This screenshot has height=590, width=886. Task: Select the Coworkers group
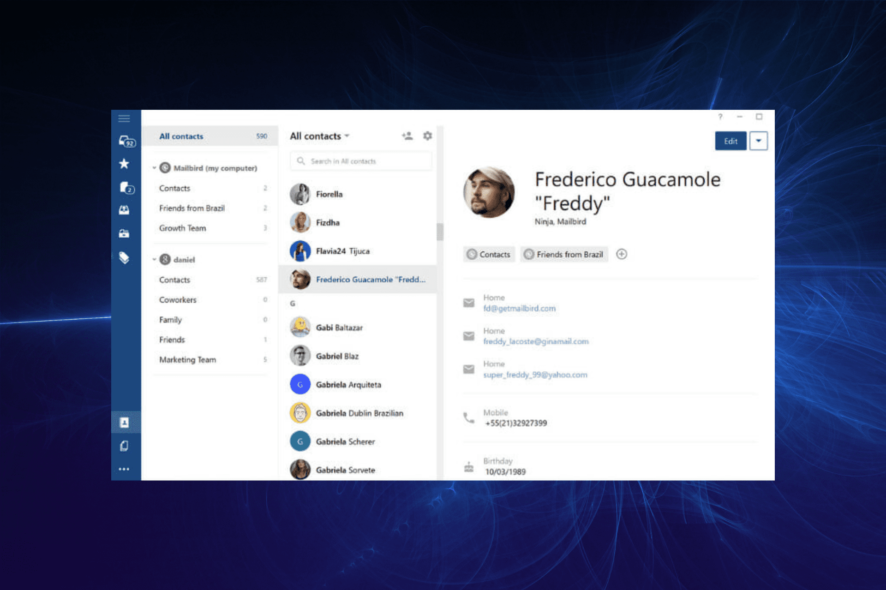pos(210,300)
